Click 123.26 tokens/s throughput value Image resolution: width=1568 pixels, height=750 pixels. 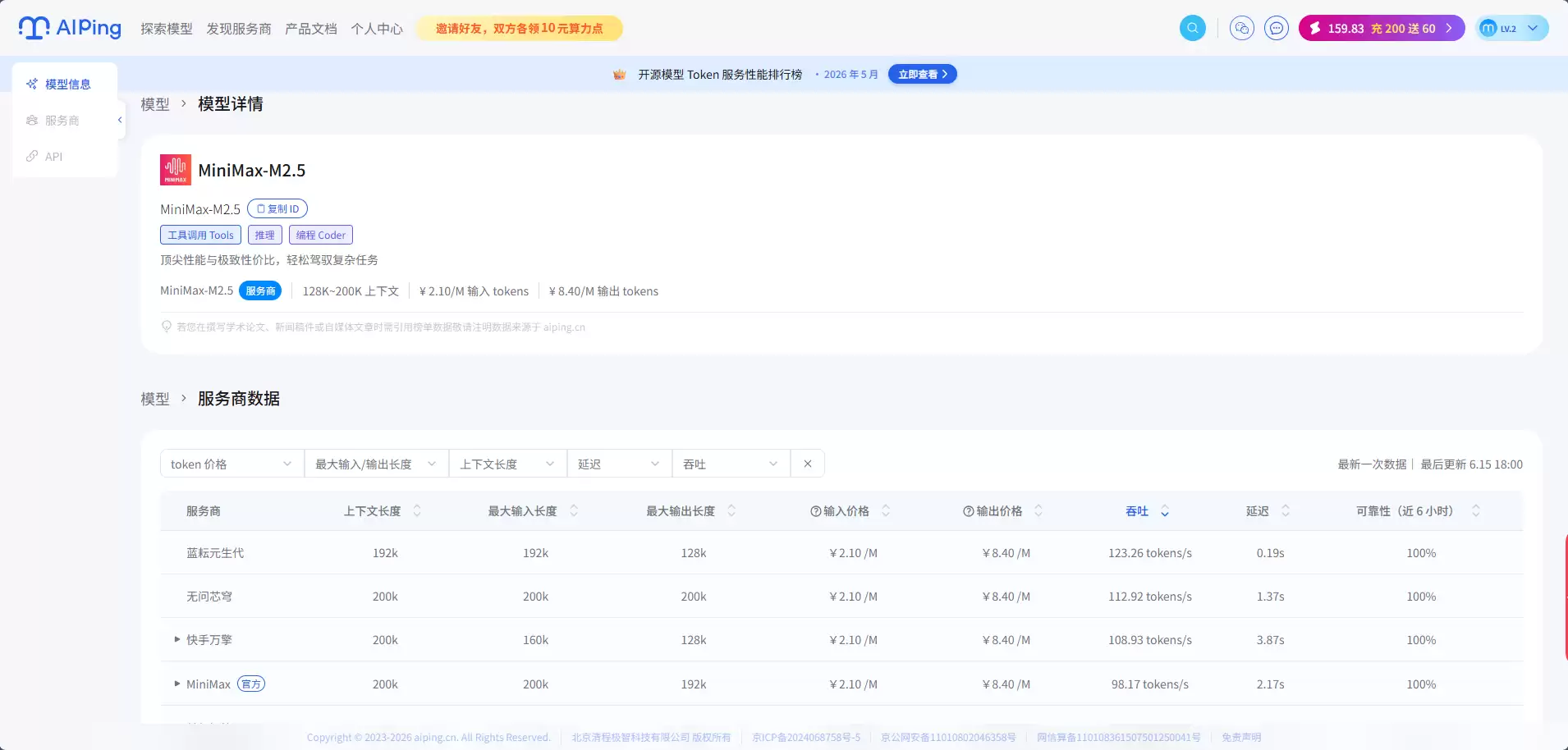click(x=1150, y=553)
